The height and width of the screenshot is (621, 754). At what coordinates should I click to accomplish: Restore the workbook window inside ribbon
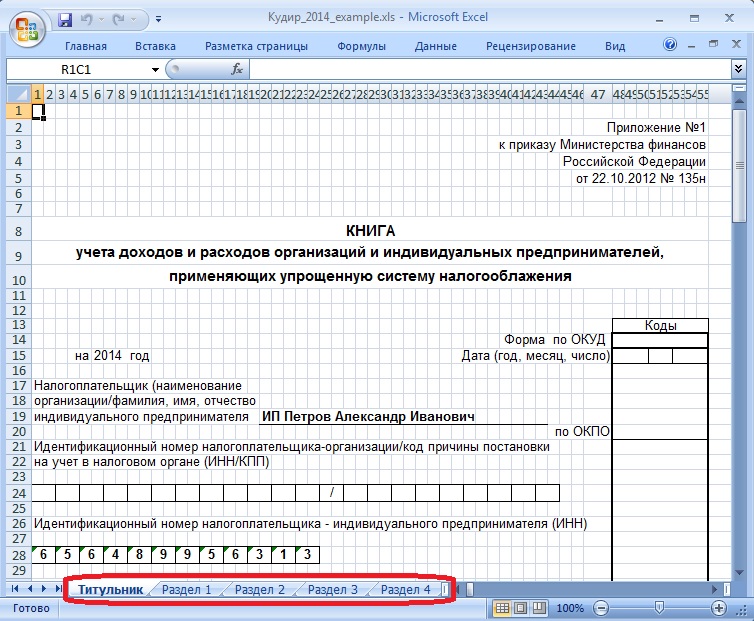pyautogui.click(x=714, y=44)
